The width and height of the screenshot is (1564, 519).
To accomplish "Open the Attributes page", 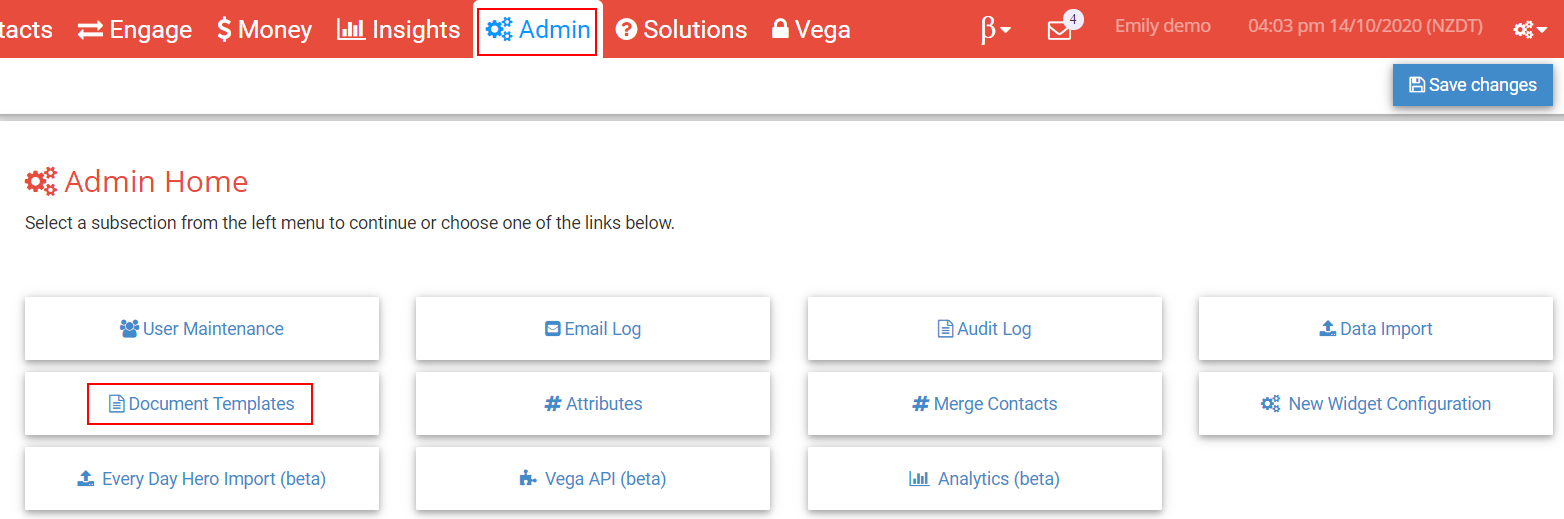I will click(593, 404).
